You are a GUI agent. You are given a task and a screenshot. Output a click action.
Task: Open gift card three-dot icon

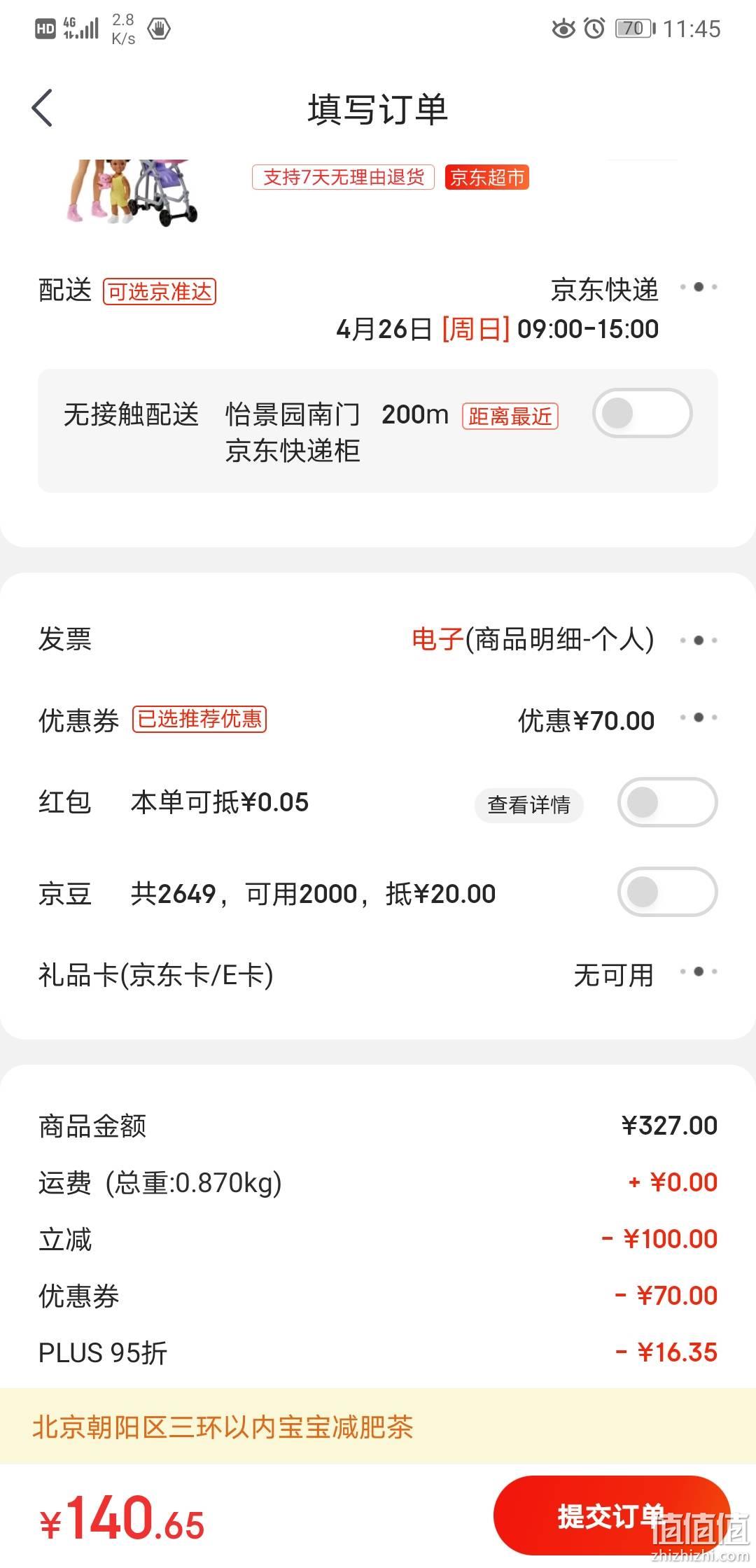(x=699, y=972)
